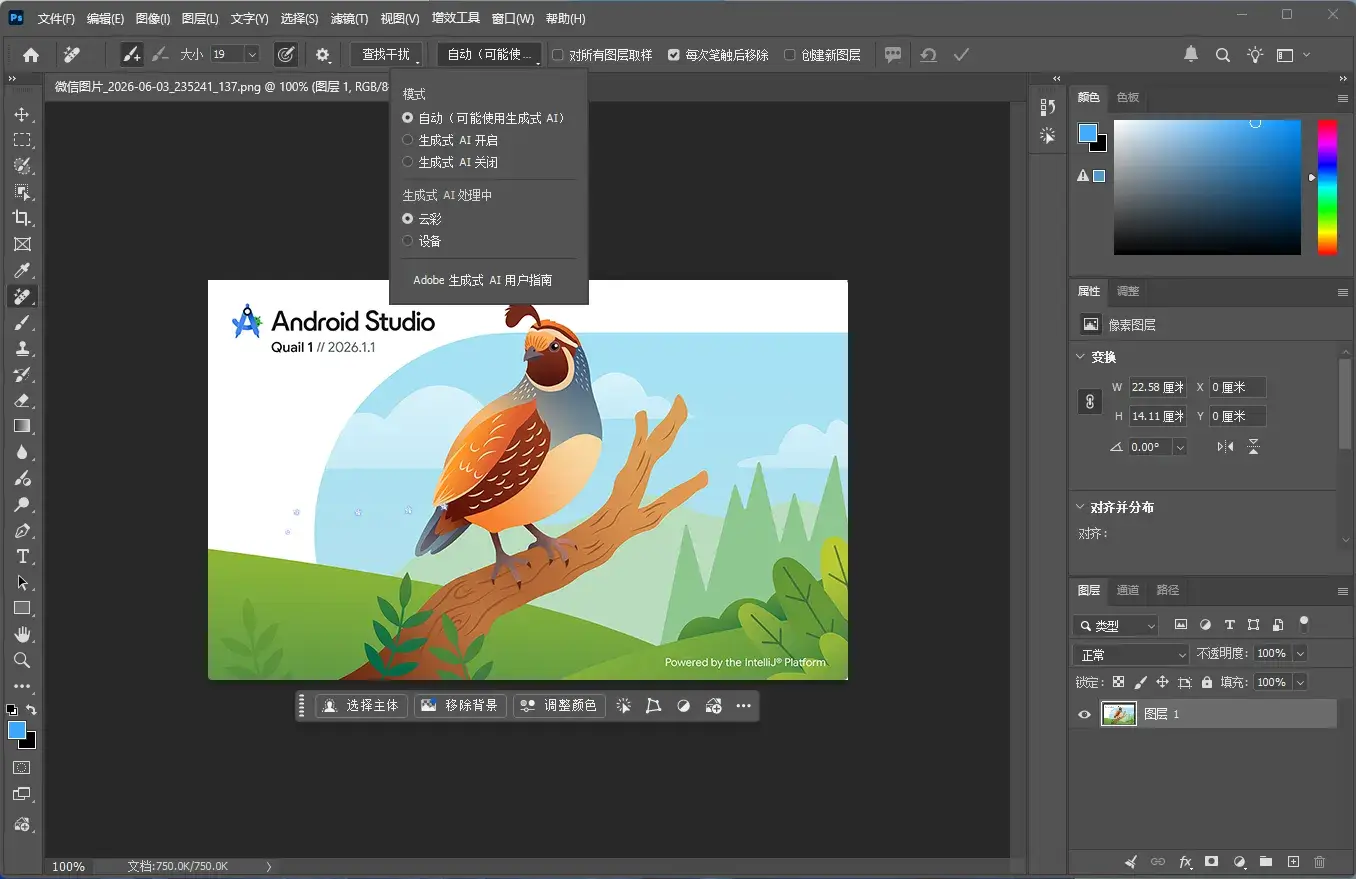
Task: Select the Rectangular Marquee tool
Action: click(x=22, y=140)
